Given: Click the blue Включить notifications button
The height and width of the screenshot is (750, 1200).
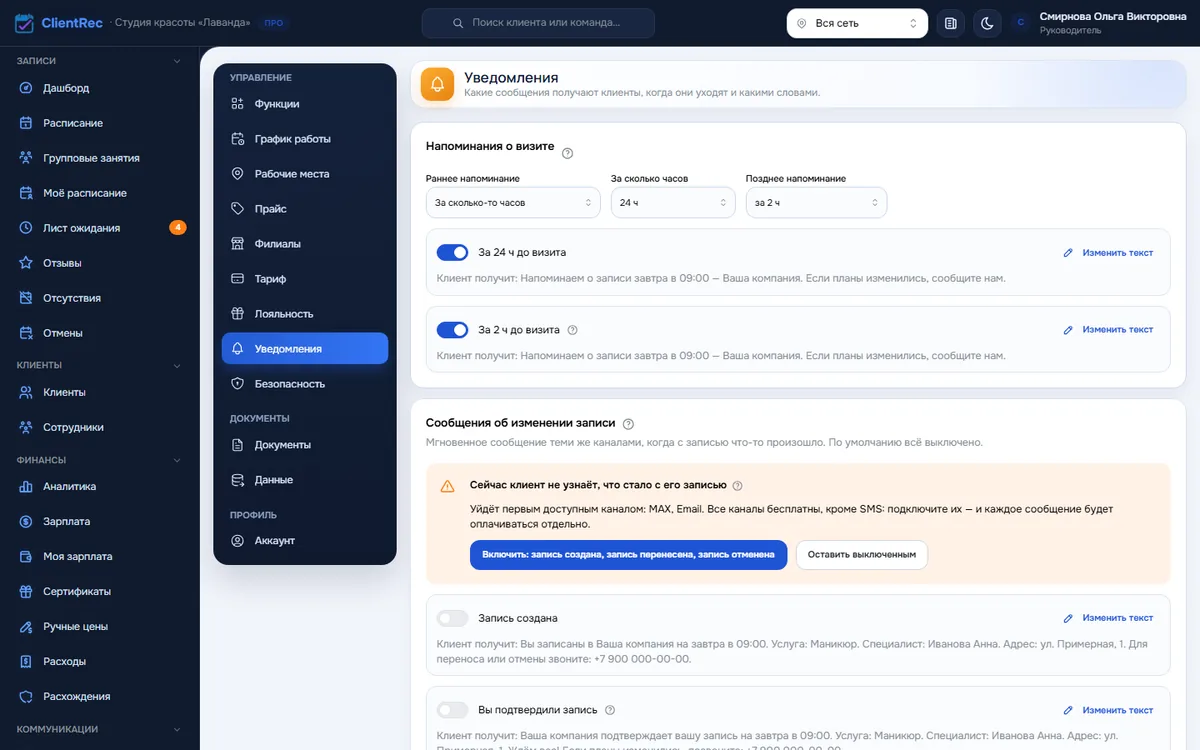Looking at the screenshot, I should [629, 555].
